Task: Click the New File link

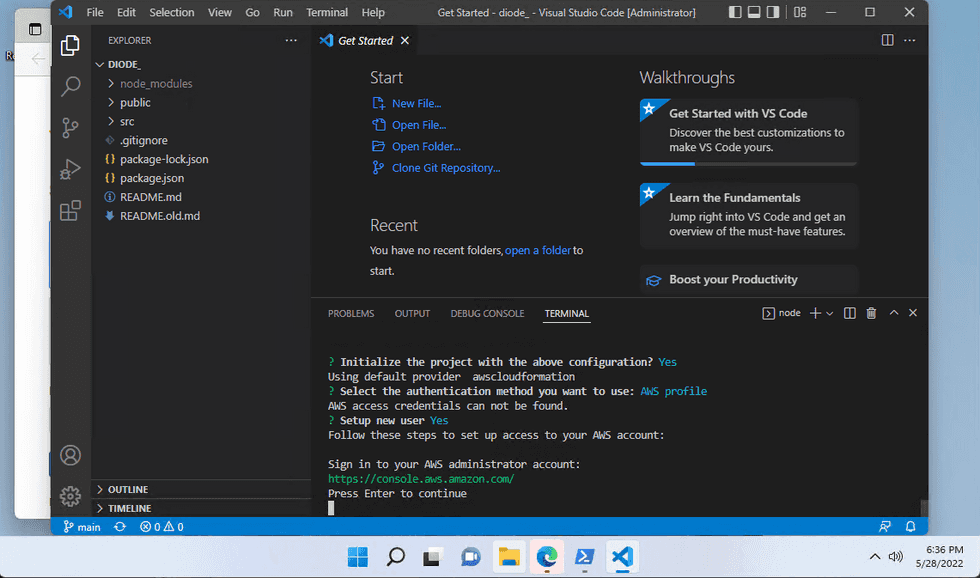Action: [416, 104]
